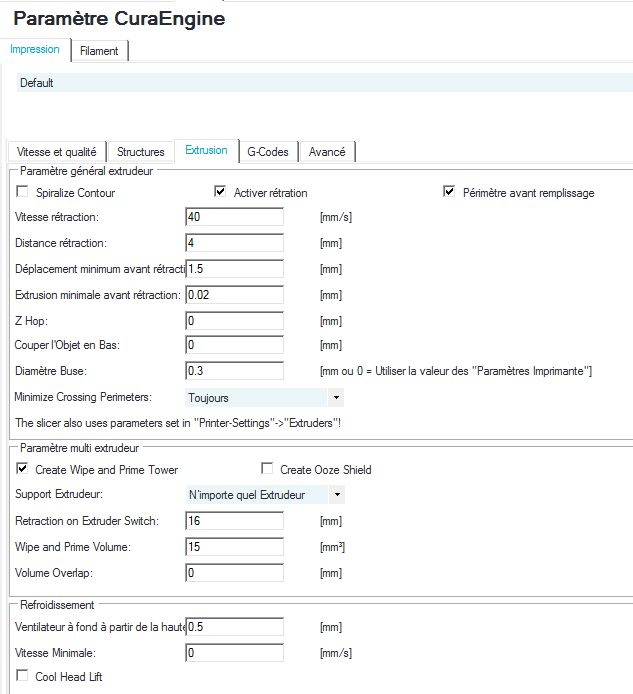633x694 pixels.
Task: Click the Printer-Settings Extruders note text
Action: pyautogui.click(x=178, y=423)
